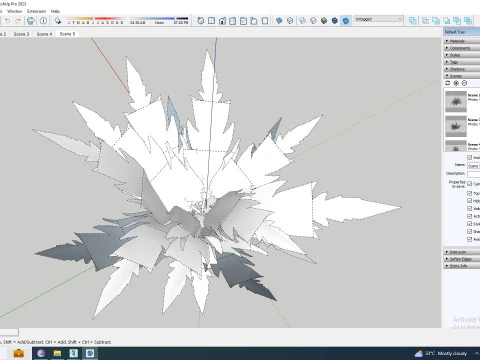Open File Explorer from the taskbar
Screen dimensions: 480x360
[57, 353]
